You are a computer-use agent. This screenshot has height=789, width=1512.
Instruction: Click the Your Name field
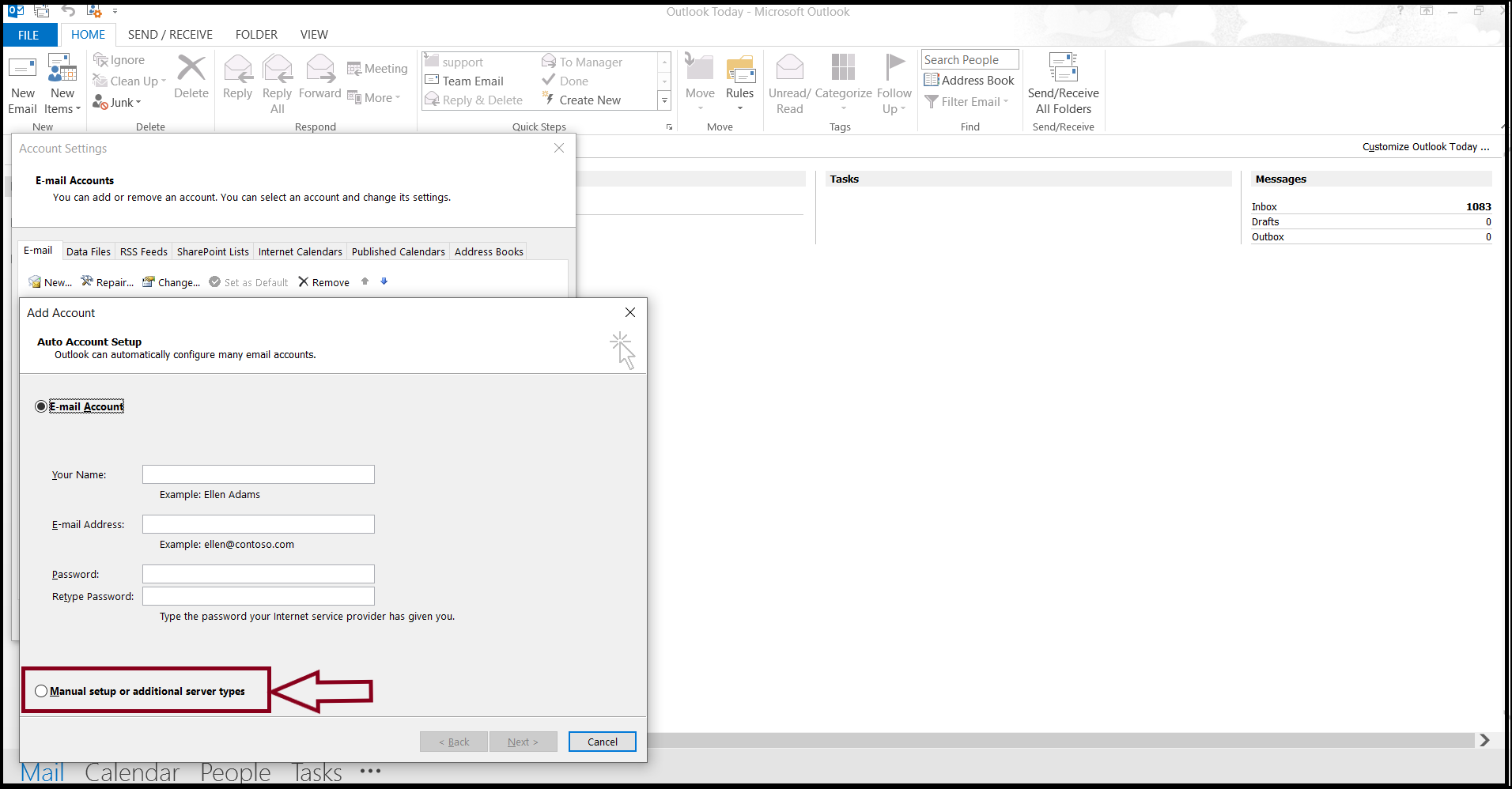coord(259,474)
